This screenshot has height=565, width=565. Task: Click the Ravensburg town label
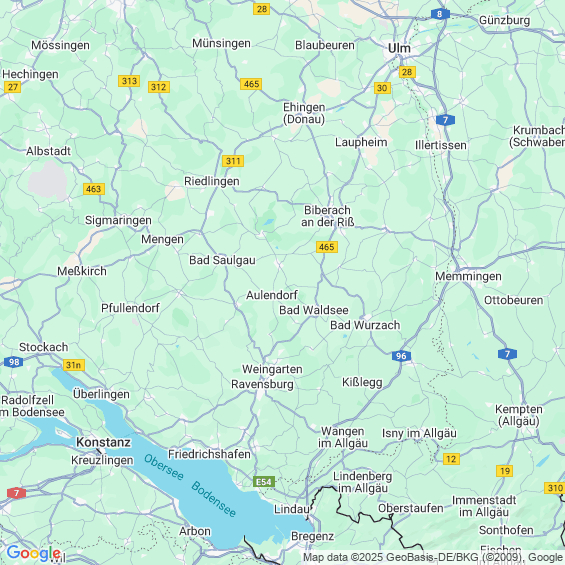coord(262,384)
